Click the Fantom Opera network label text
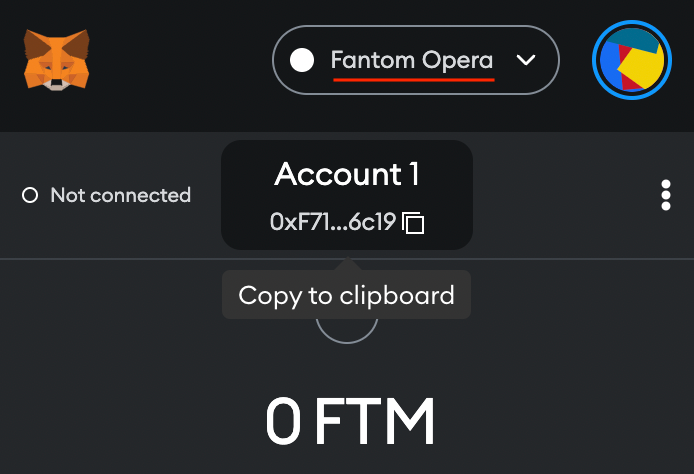 [x=412, y=60]
